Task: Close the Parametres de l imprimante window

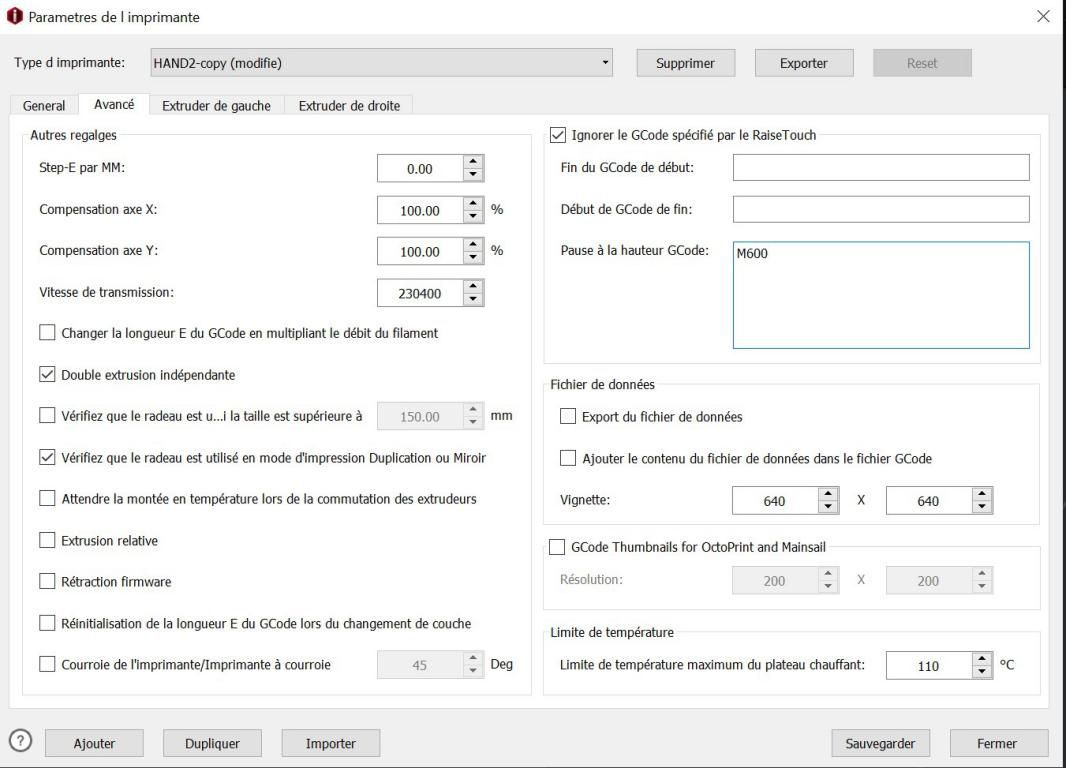Action: tap(1043, 16)
